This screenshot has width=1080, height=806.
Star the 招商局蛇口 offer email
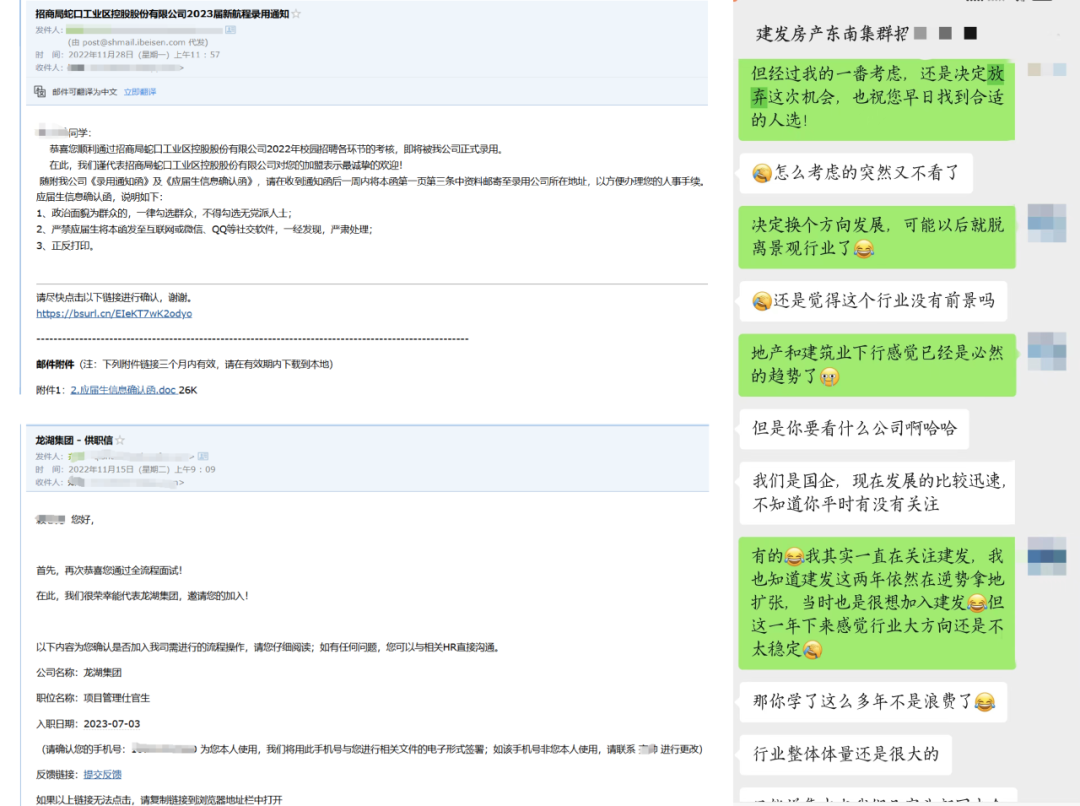[296, 14]
